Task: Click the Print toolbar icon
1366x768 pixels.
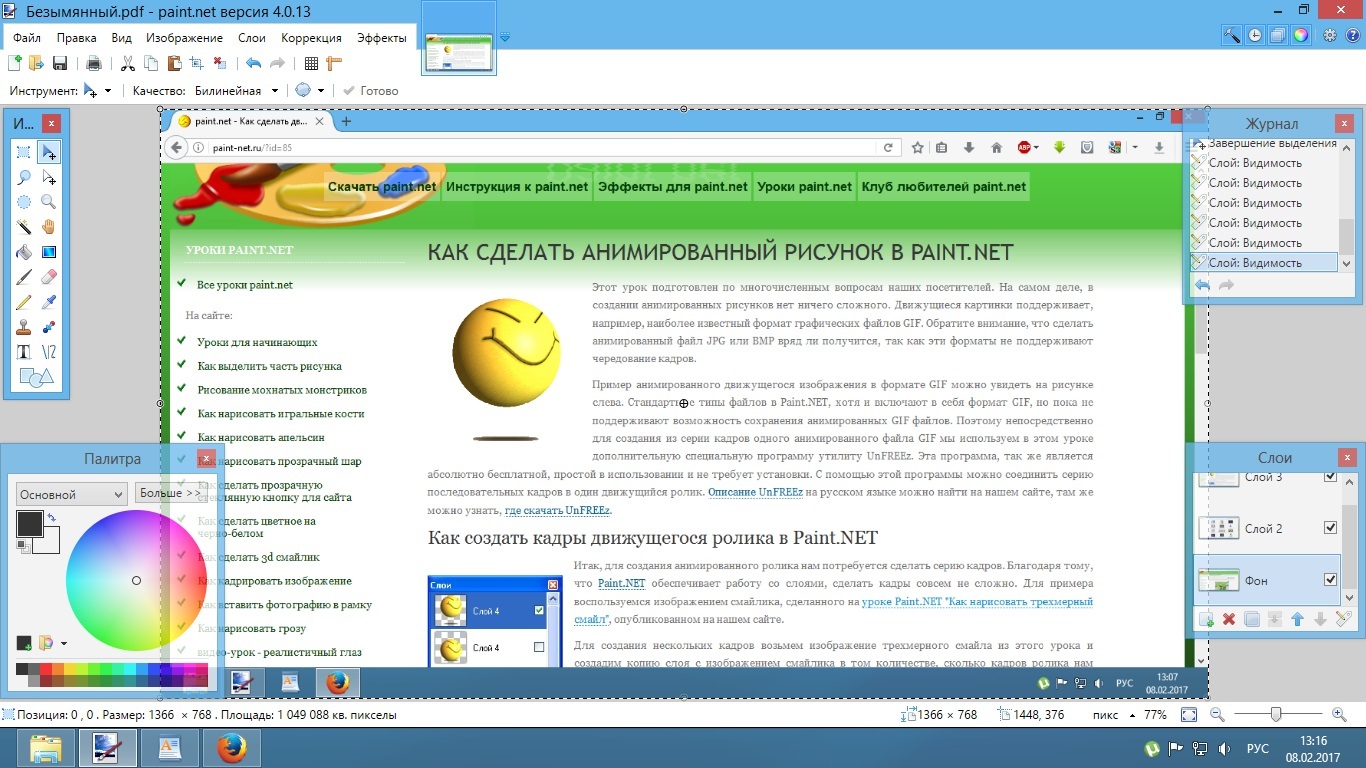Action: point(94,64)
